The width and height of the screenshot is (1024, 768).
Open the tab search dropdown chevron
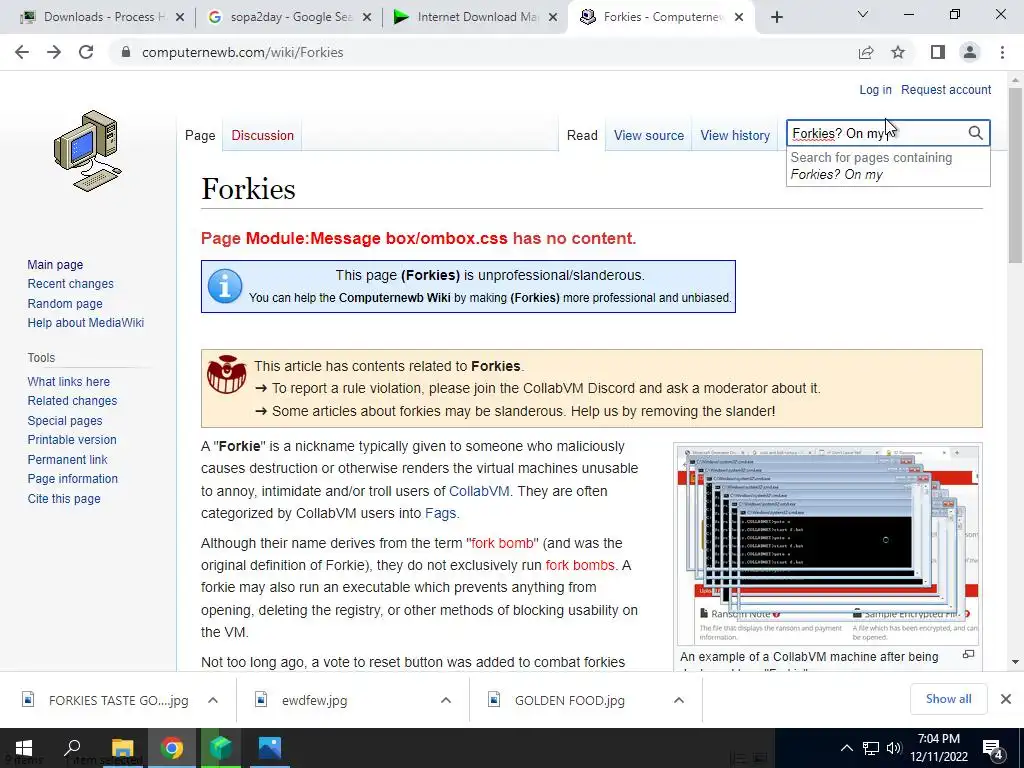863,14
